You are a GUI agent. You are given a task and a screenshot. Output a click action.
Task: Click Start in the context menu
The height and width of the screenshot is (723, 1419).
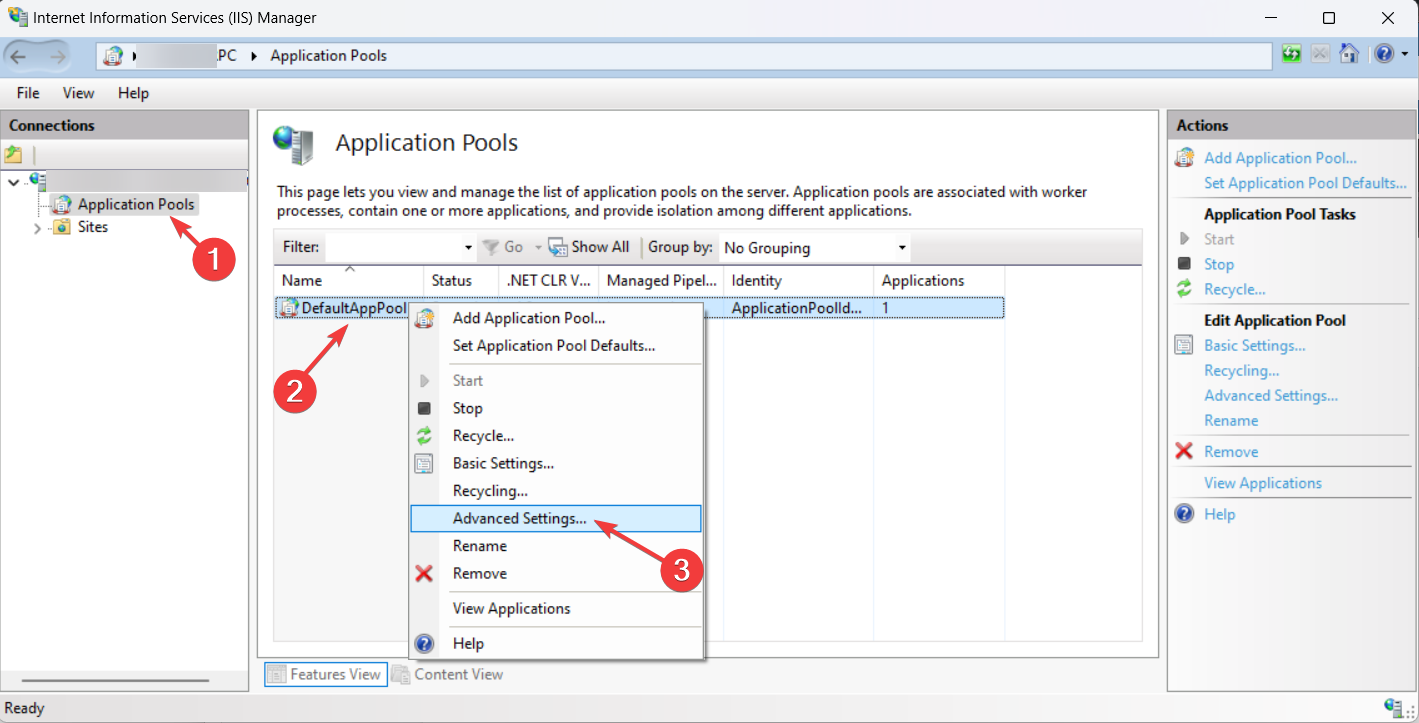point(556,381)
